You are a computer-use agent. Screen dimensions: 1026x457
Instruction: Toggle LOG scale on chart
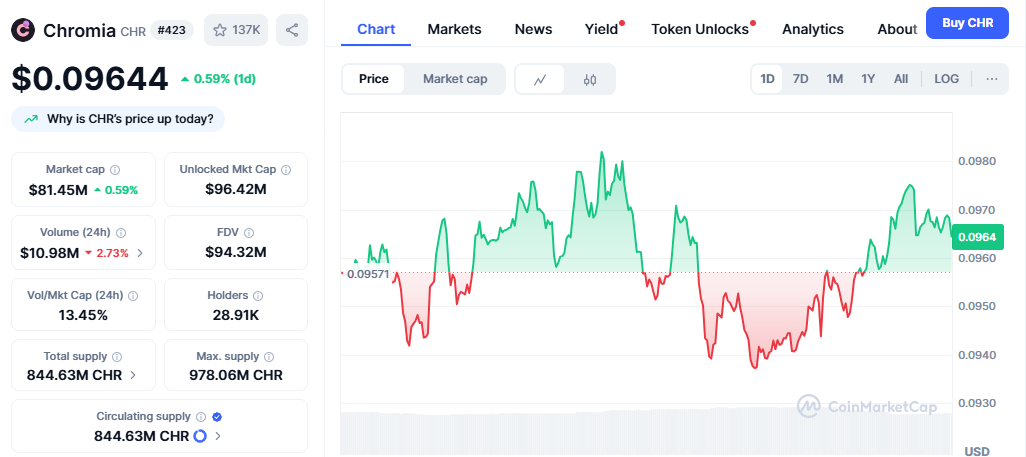coord(946,79)
